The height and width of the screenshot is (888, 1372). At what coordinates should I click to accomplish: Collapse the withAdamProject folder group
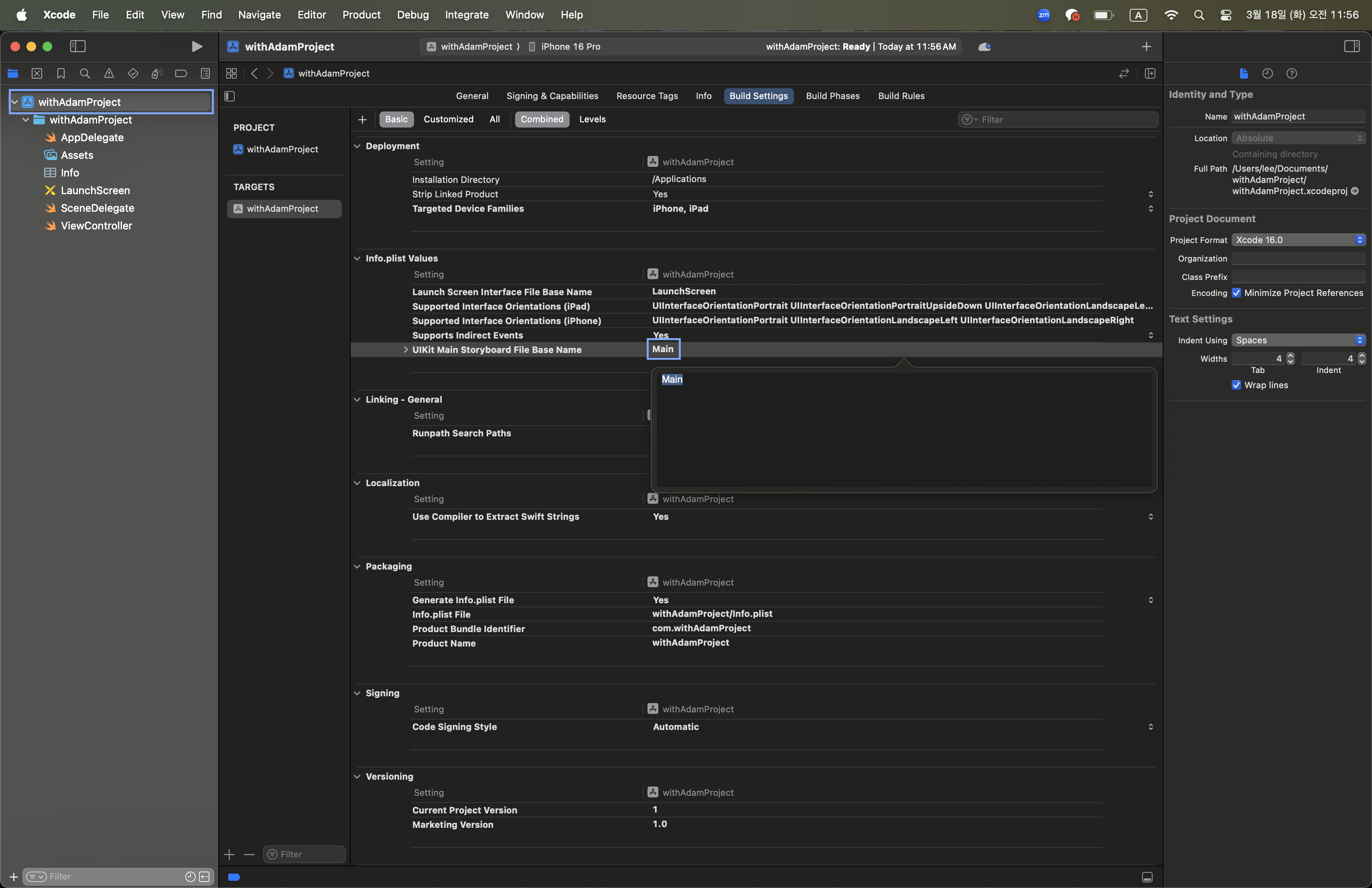[x=26, y=120]
